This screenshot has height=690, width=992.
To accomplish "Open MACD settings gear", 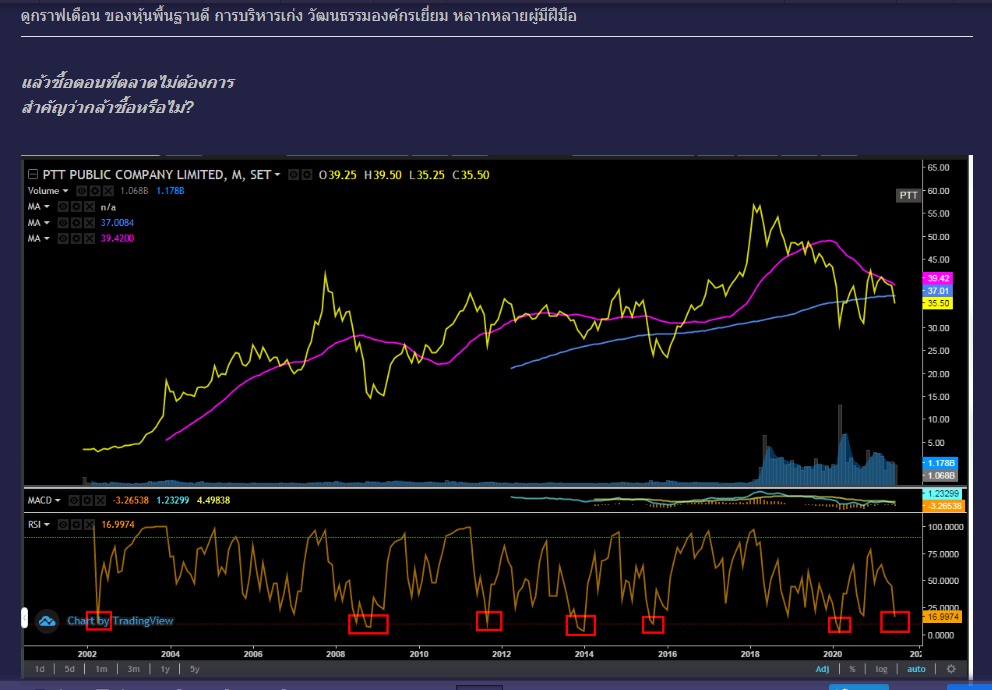I will pos(87,500).
